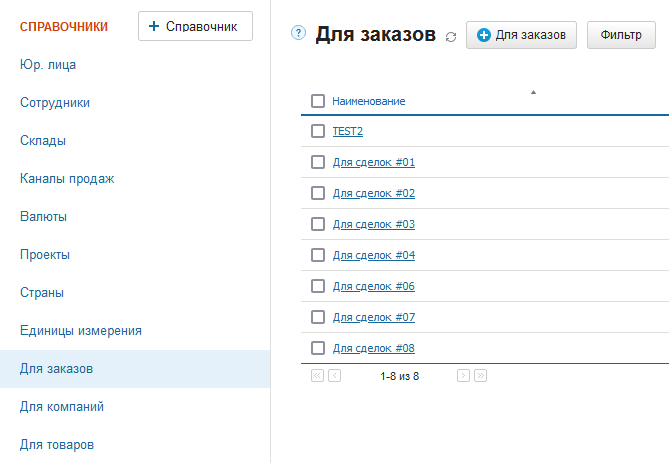Select Каналы продаж in the sidebar
The width and height of the screenshot is (669, 463).
tap(67, 178)
